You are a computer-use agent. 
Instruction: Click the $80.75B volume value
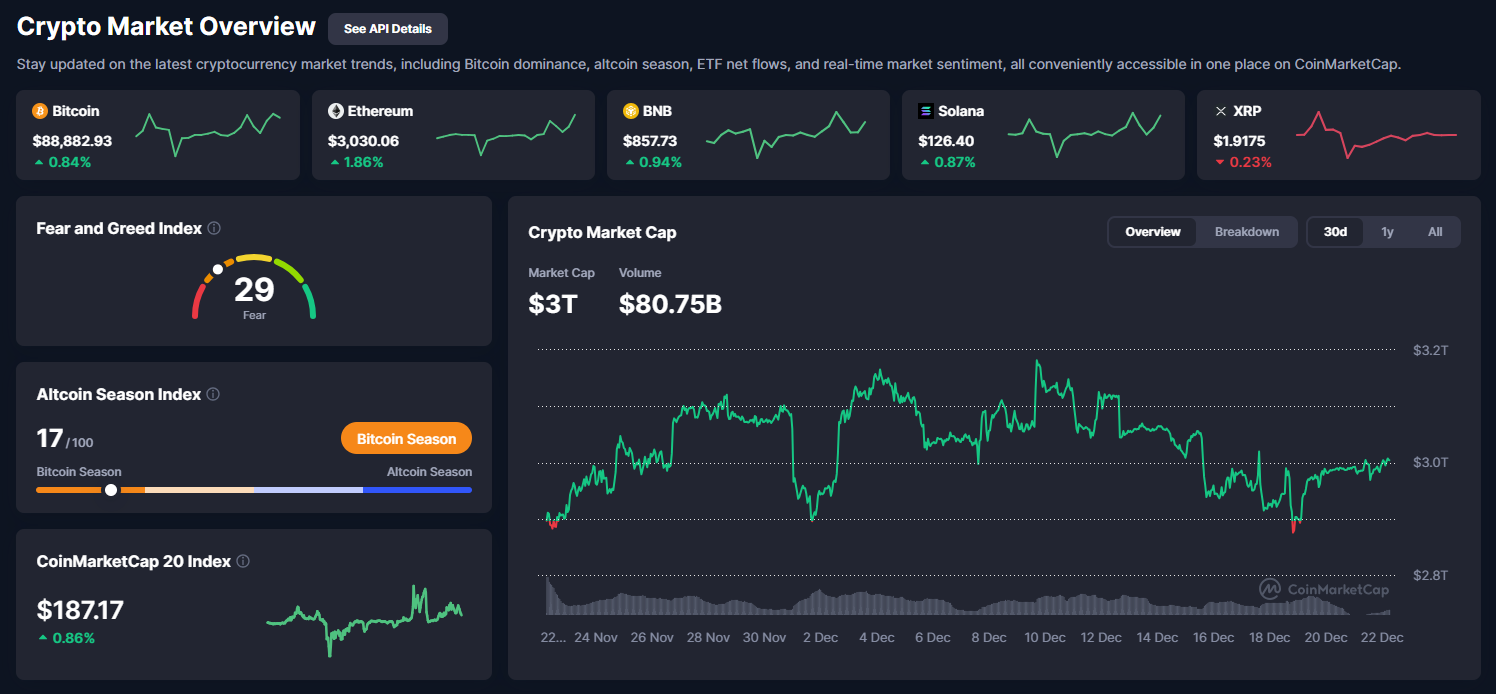point(670,304)
